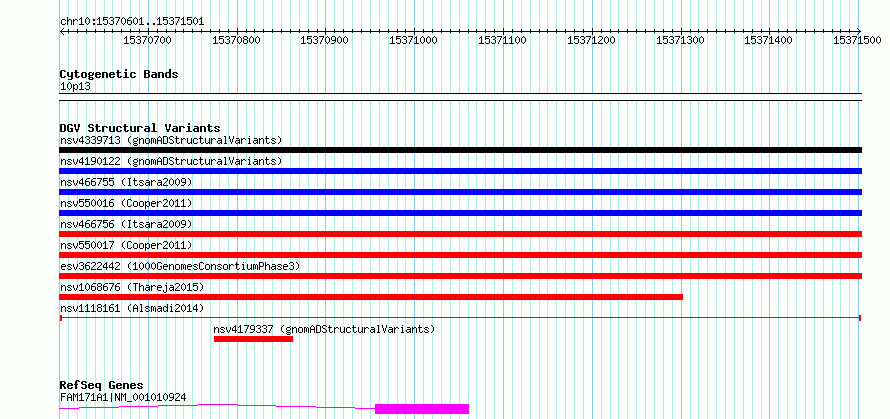This screenshot has height=419, width=890.
Task: Click the Cytogenetic Bands track heading
Action: [x=119, y=74]
